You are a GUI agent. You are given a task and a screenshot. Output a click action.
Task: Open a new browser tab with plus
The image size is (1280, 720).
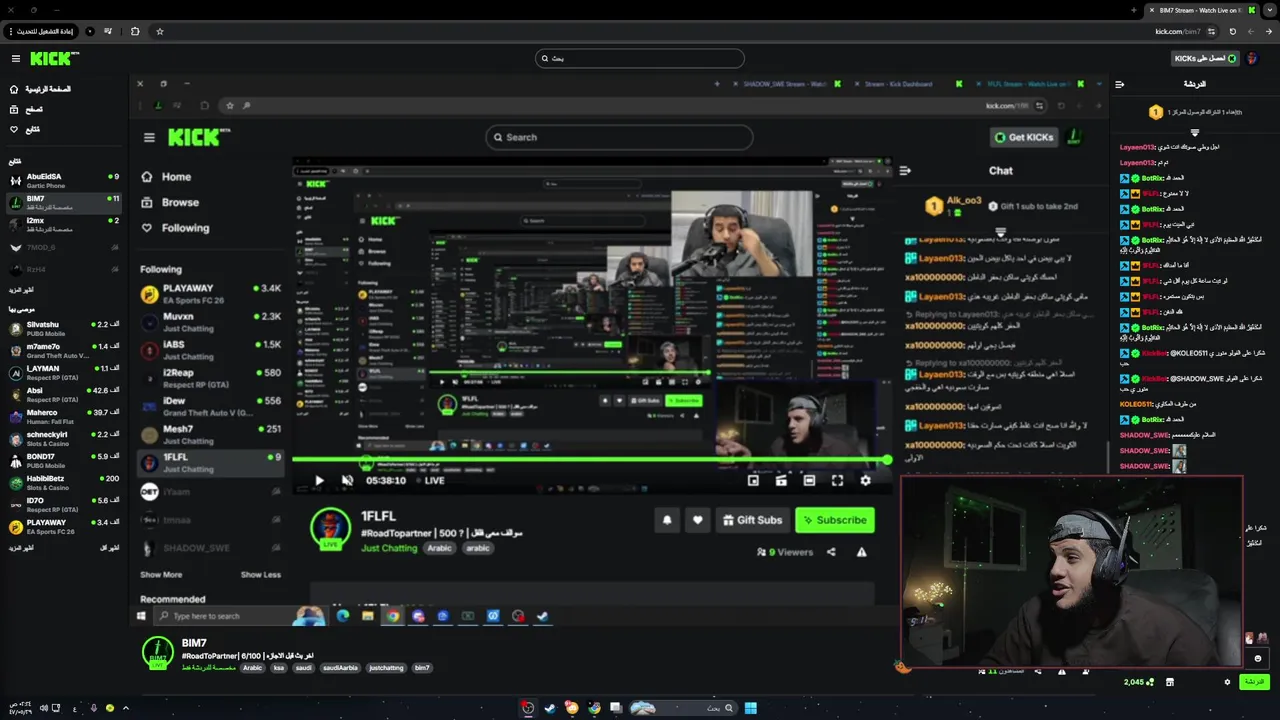[x=1133, y=10]
